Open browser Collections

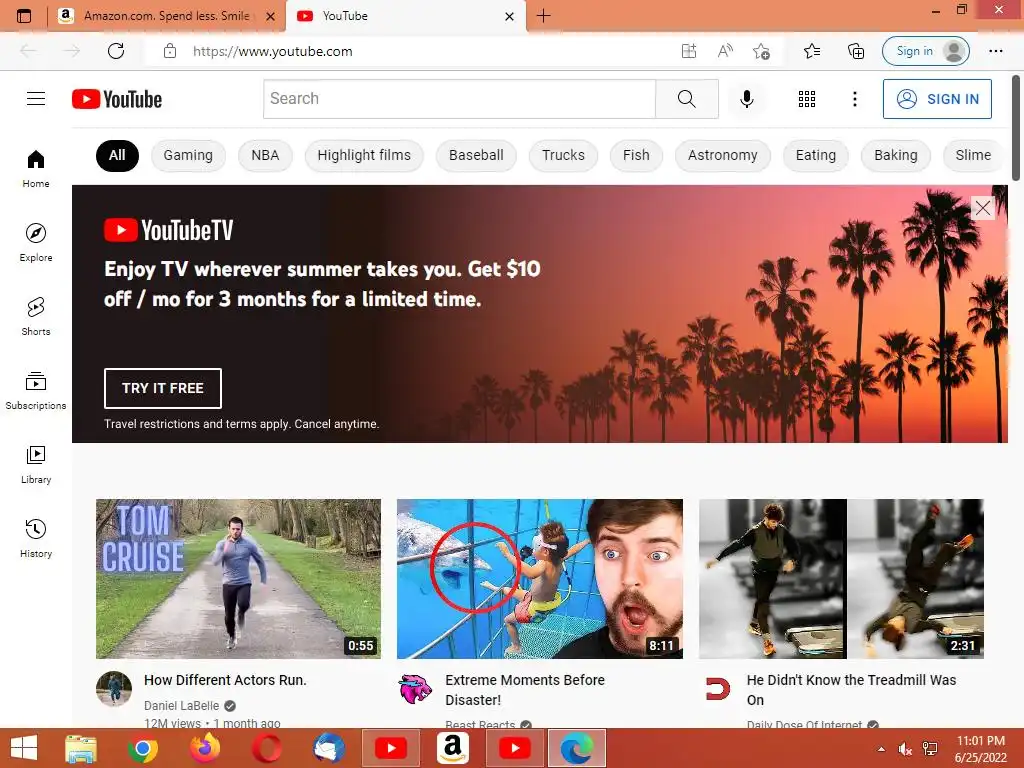tap(856, 51)
